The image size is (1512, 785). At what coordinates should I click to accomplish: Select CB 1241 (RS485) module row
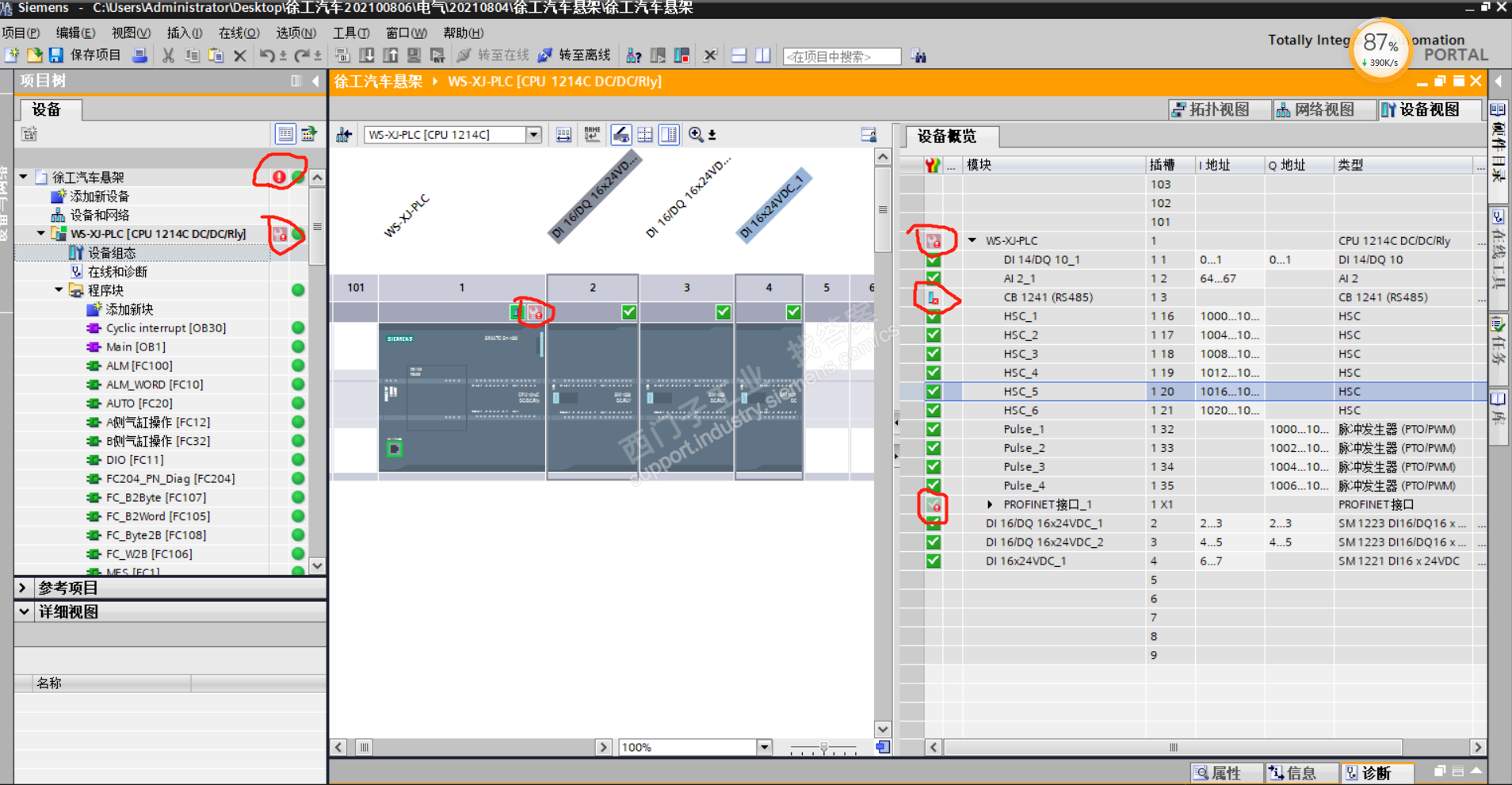tap(1193, 297)
